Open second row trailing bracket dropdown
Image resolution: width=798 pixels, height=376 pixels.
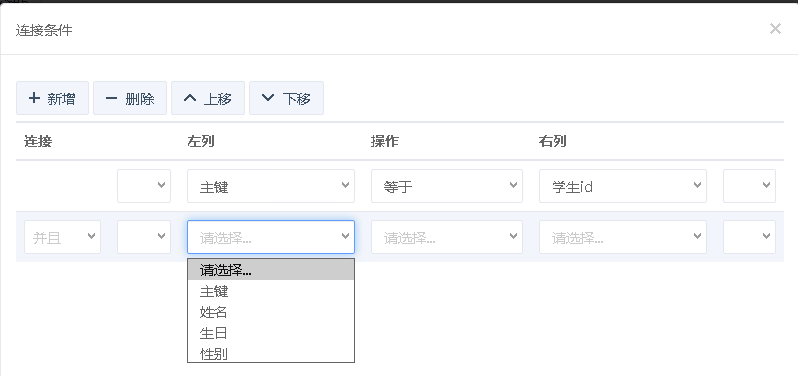point(750,237)
